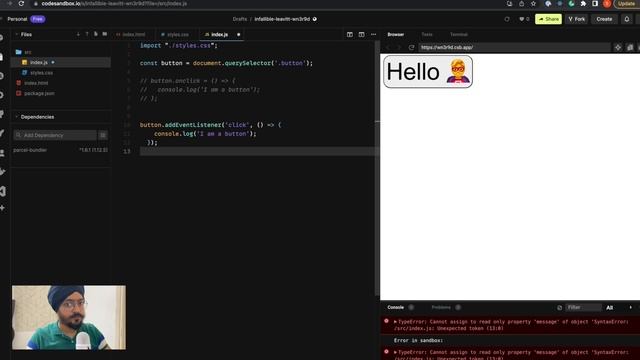640x360 pixels.
Task: Switch to the Tests tab
Action: tap(427, 35)
